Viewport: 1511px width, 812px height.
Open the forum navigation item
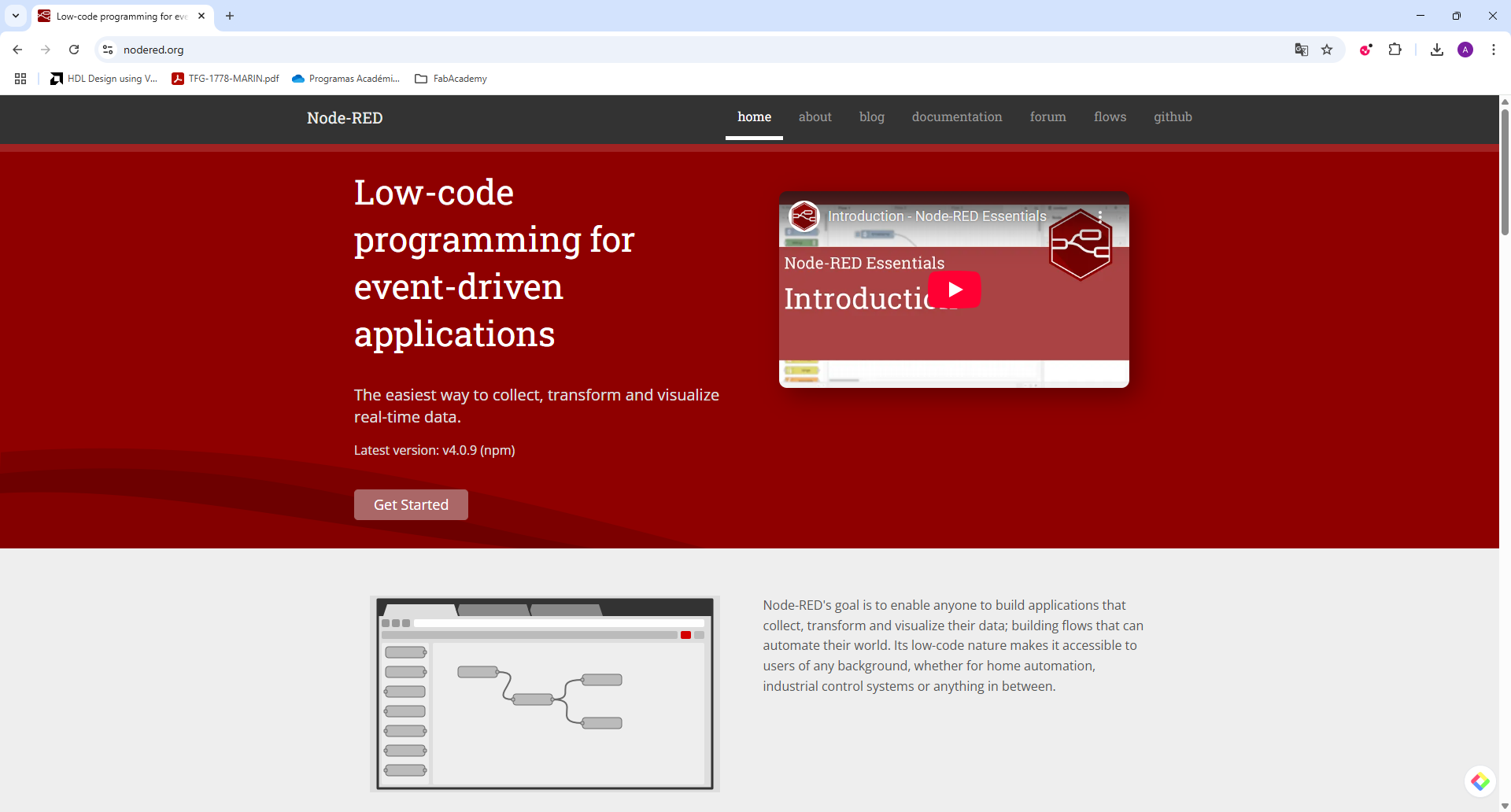coord(1047,117)
